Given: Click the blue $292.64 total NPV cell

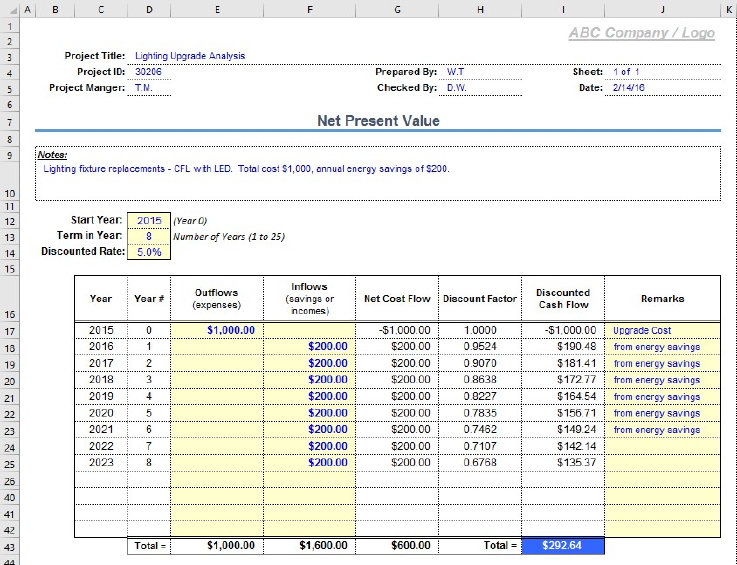Looking at the screenshot, I should 563,546.
